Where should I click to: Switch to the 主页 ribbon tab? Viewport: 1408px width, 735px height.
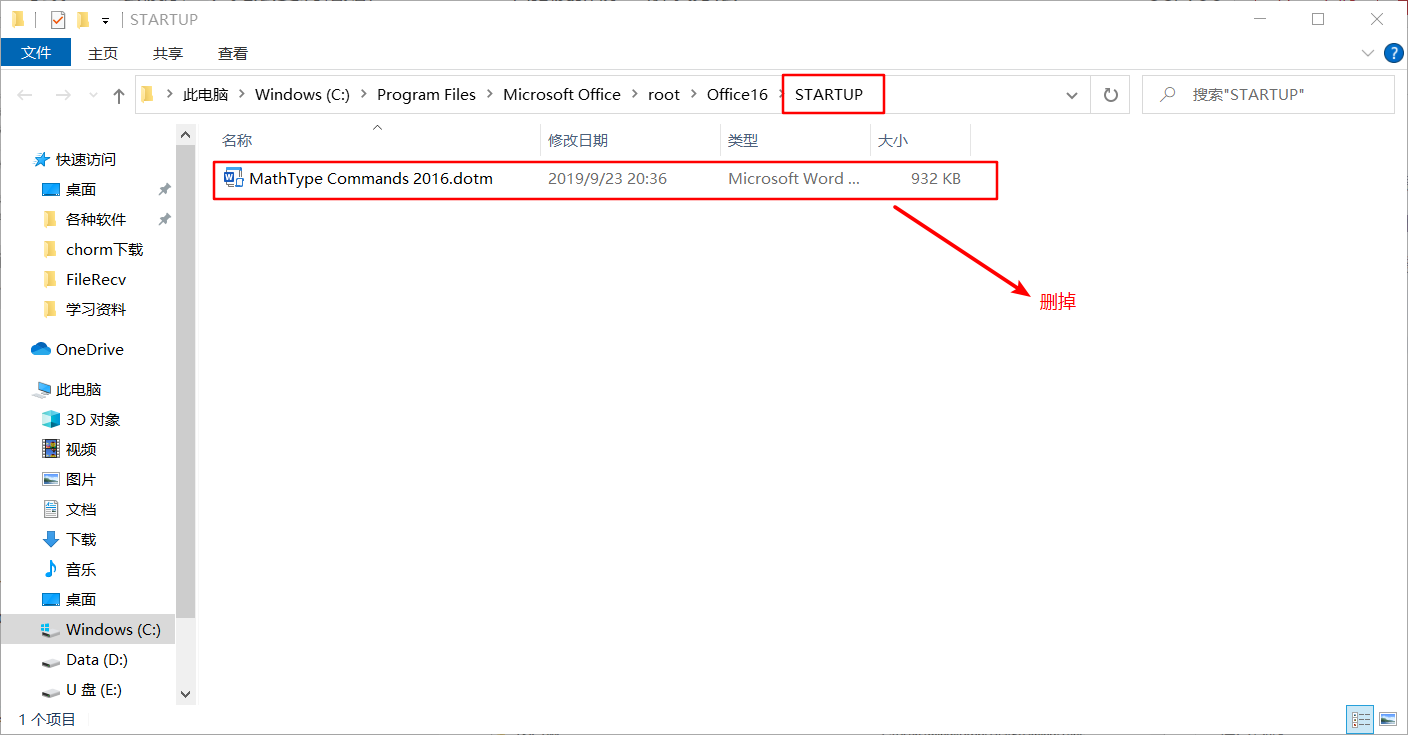(103, 53)
